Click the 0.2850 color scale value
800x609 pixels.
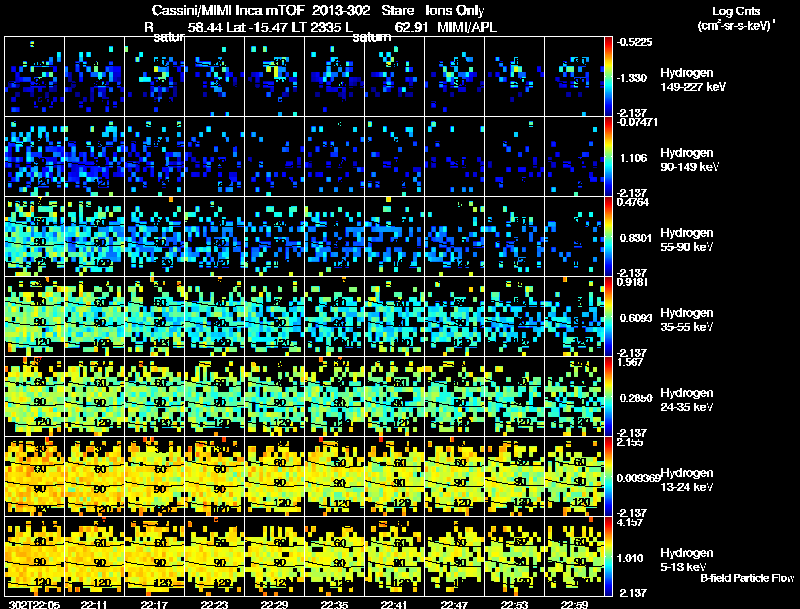pyautogui.click(x=636, y=398)
